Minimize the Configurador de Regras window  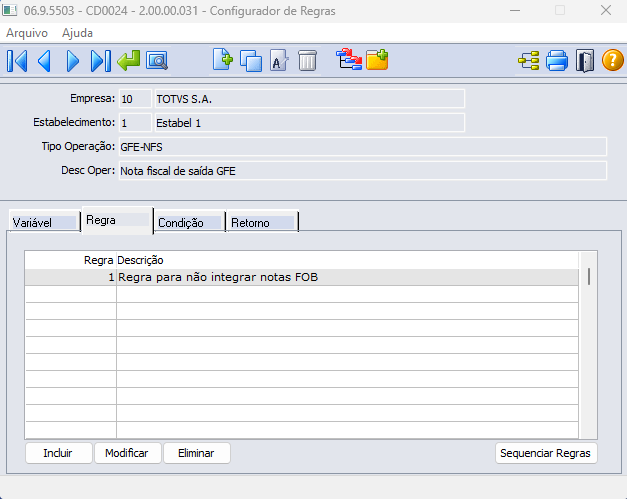515,10
